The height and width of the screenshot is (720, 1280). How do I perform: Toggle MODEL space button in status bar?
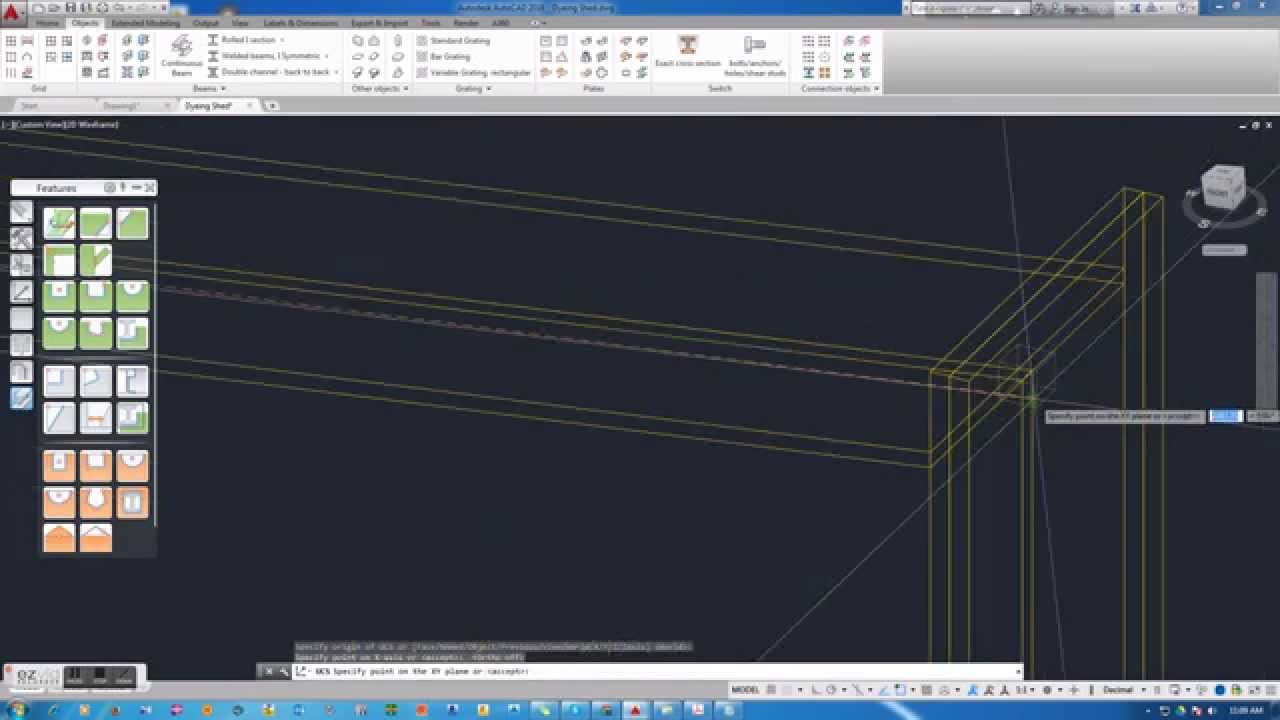746,690
